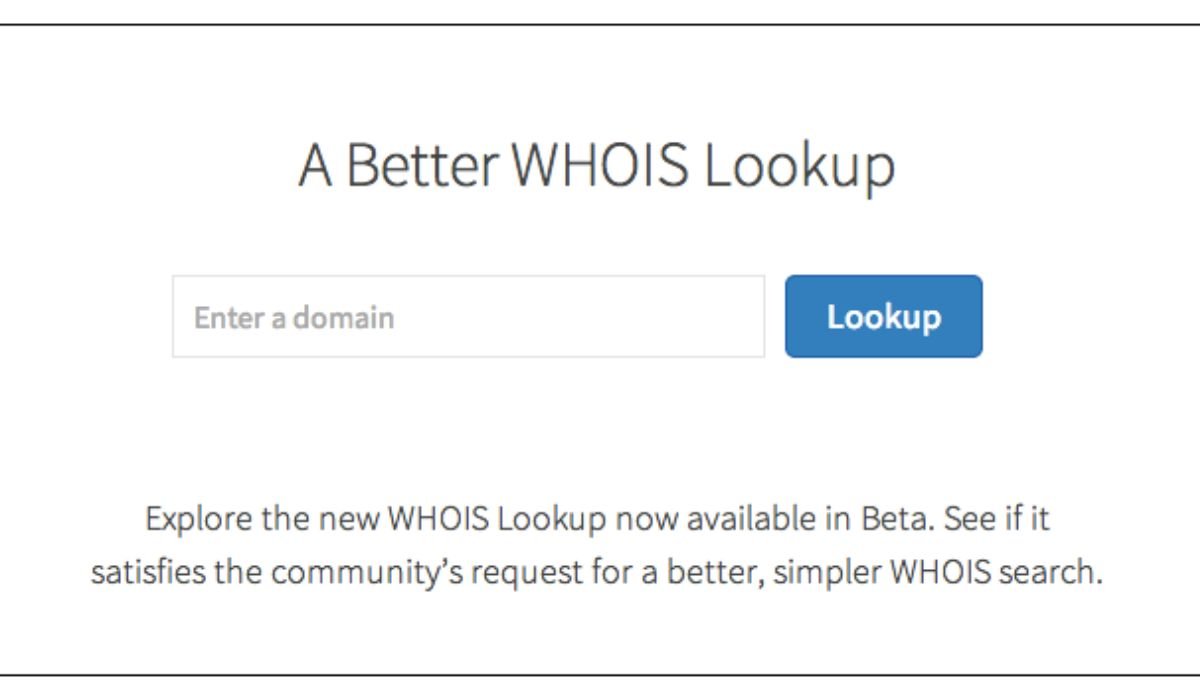Click the word "WHOIS" in the heading
Screen dimensions: 1200x700
point(604,166)
